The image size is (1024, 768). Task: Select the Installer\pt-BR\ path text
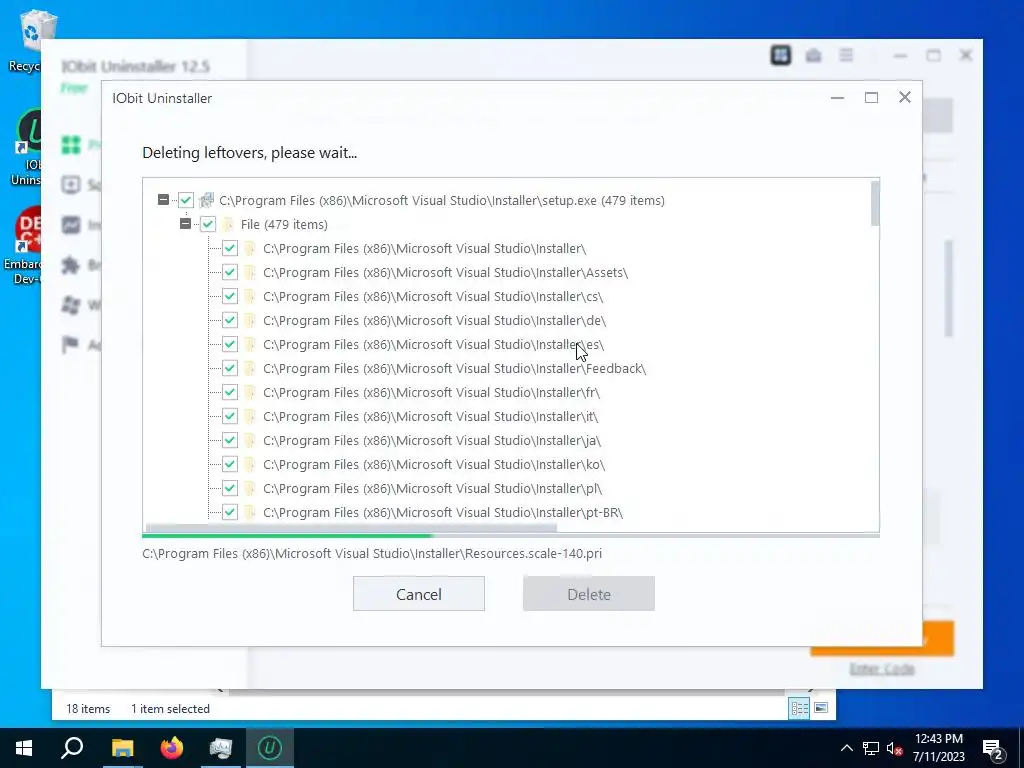(x=443, y=512)
